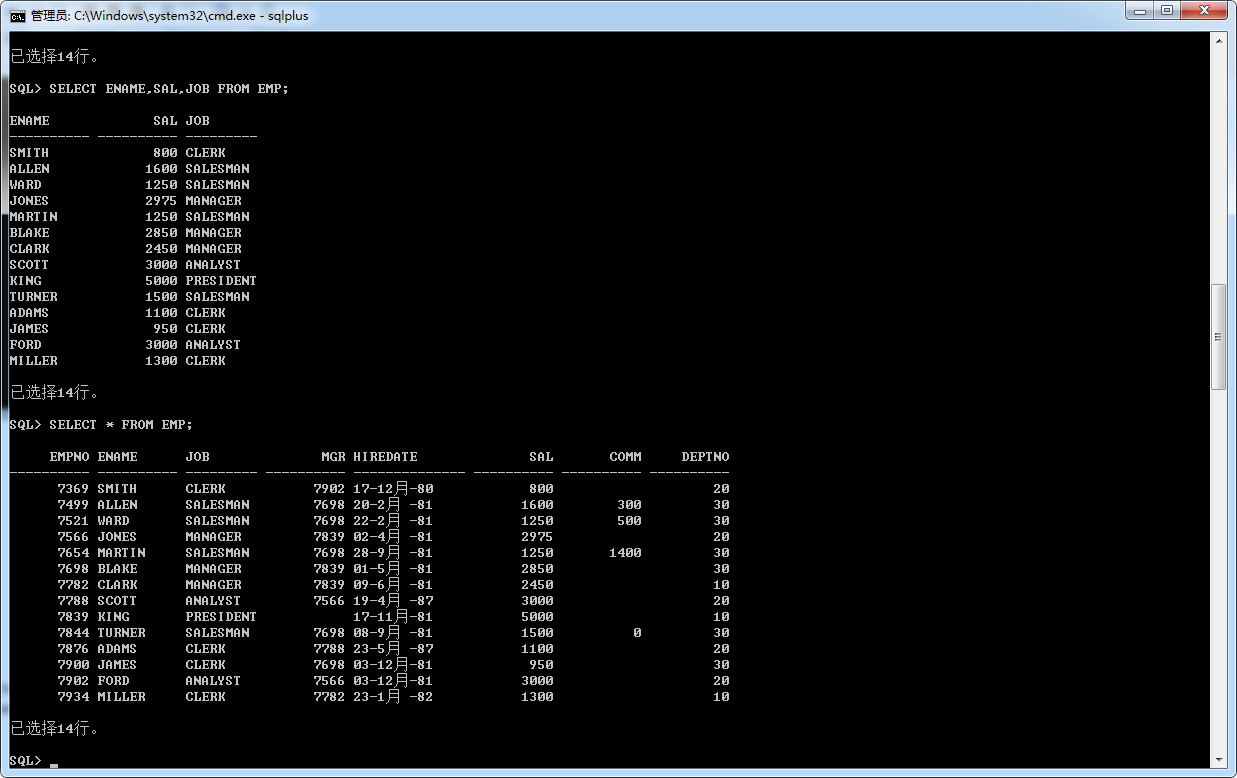
Task: Click the scrollbar up arrow
Action: coord(1218,40)
